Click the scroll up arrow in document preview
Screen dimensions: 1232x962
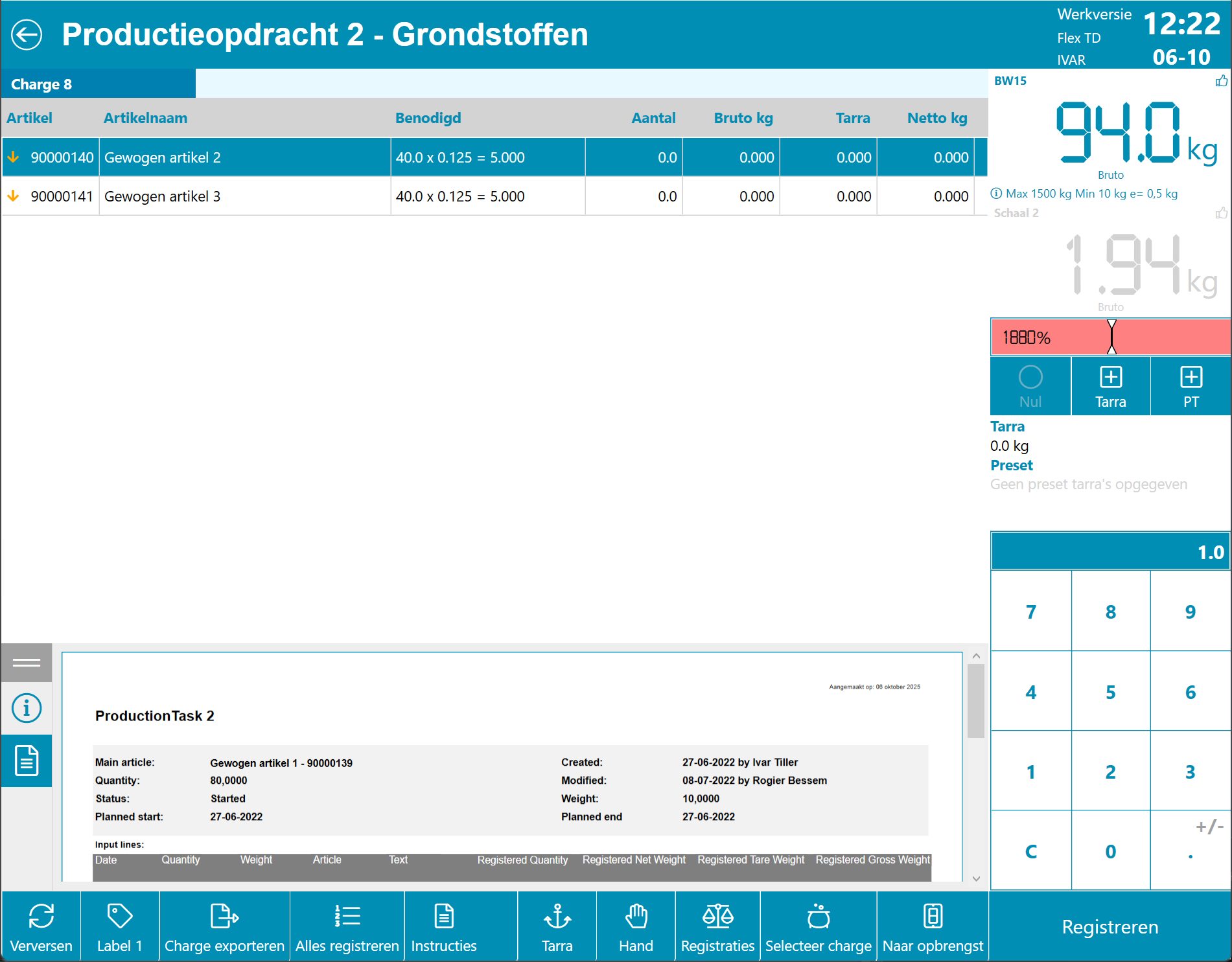click(x=976, y=656)
